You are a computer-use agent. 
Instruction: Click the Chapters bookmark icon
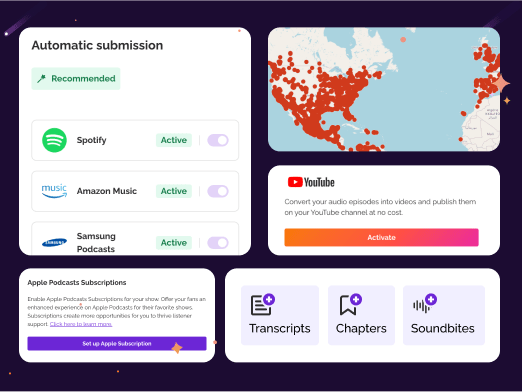(x=351, y=304)
